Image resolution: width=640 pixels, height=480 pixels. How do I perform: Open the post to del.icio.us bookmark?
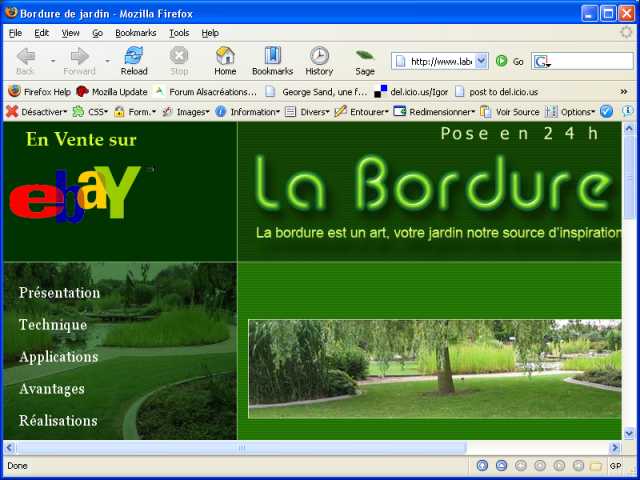coord(497,92)
